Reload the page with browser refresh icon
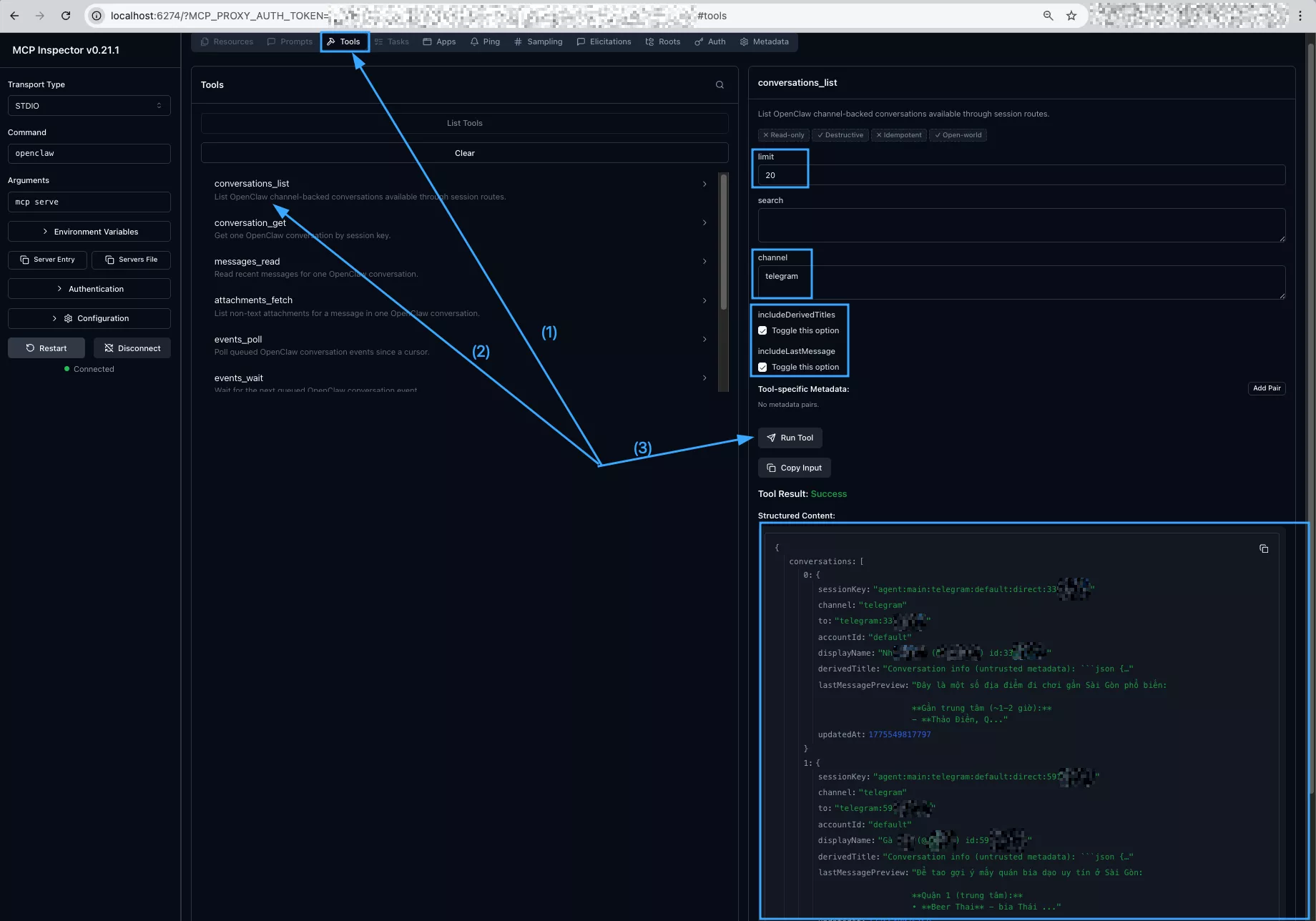Viewport: 1316px width, 921px height. [66, 16]
